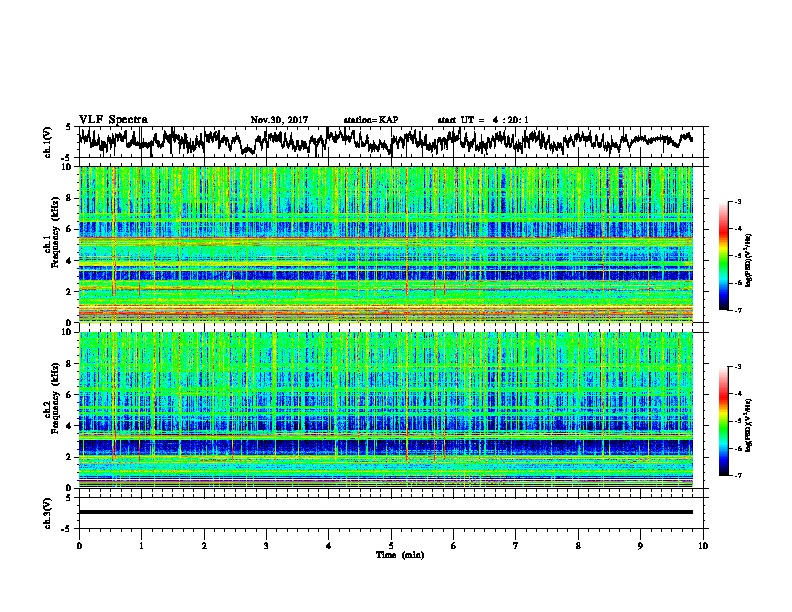Click the ch.1 spectrogram color bar
Screen dimensions: 792x612
click(x=723, y=256)
